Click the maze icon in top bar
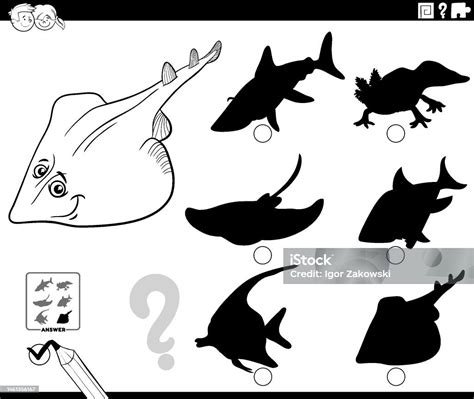Image resolution: width=474 pixels, height=399 pixels. pos(426,11)
